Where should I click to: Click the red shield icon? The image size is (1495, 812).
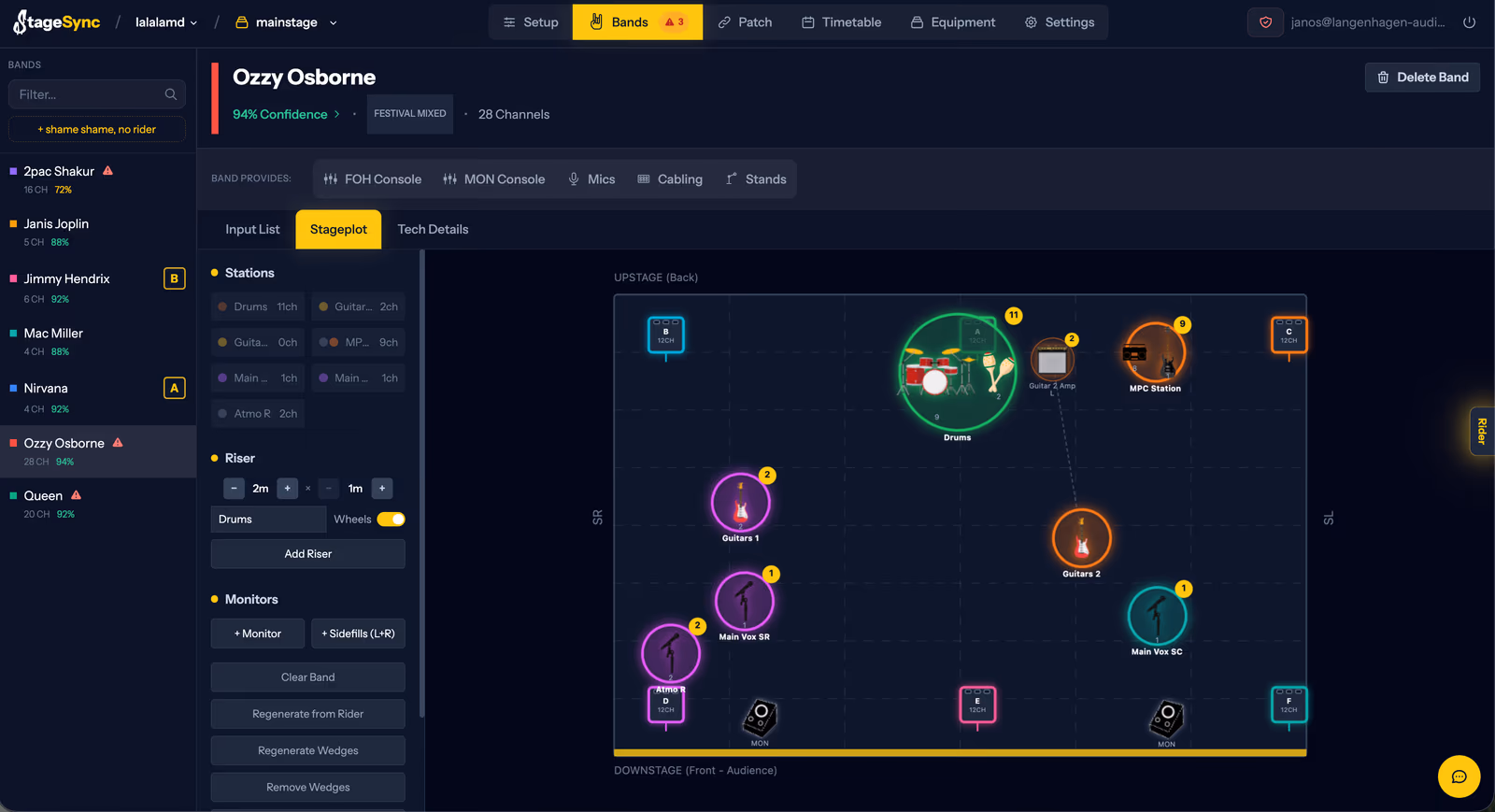(1265, 22)
